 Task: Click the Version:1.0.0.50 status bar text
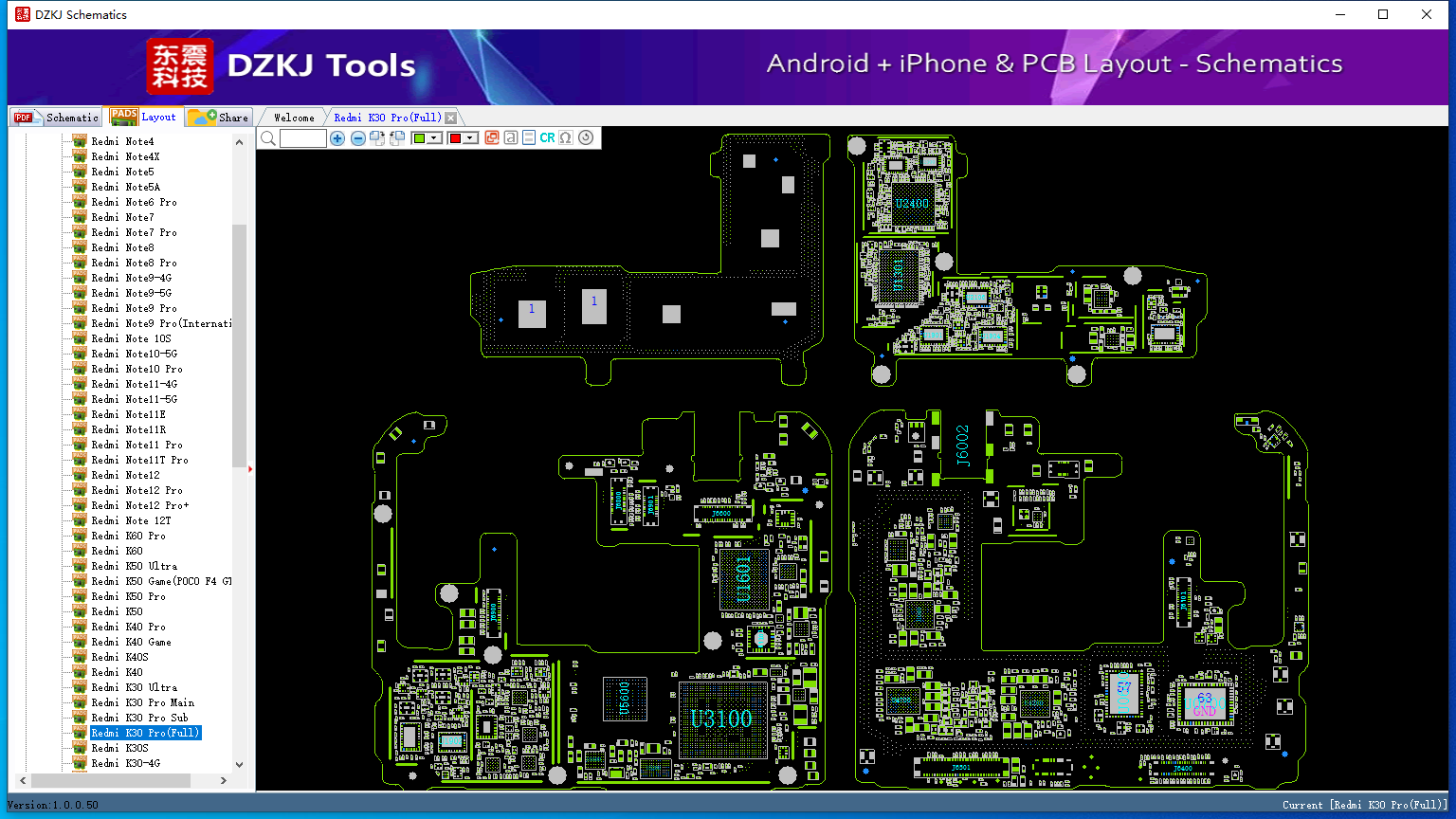[x=52, y=805]
